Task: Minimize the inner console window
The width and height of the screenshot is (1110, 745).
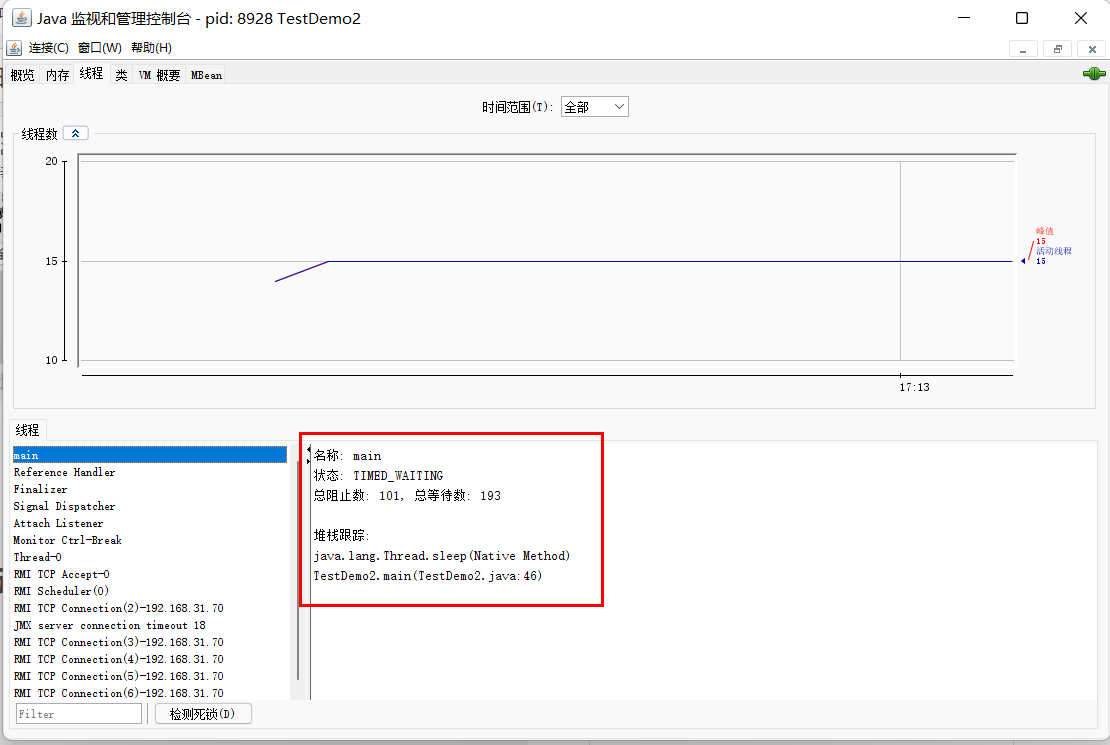Action: (1023, 49)
